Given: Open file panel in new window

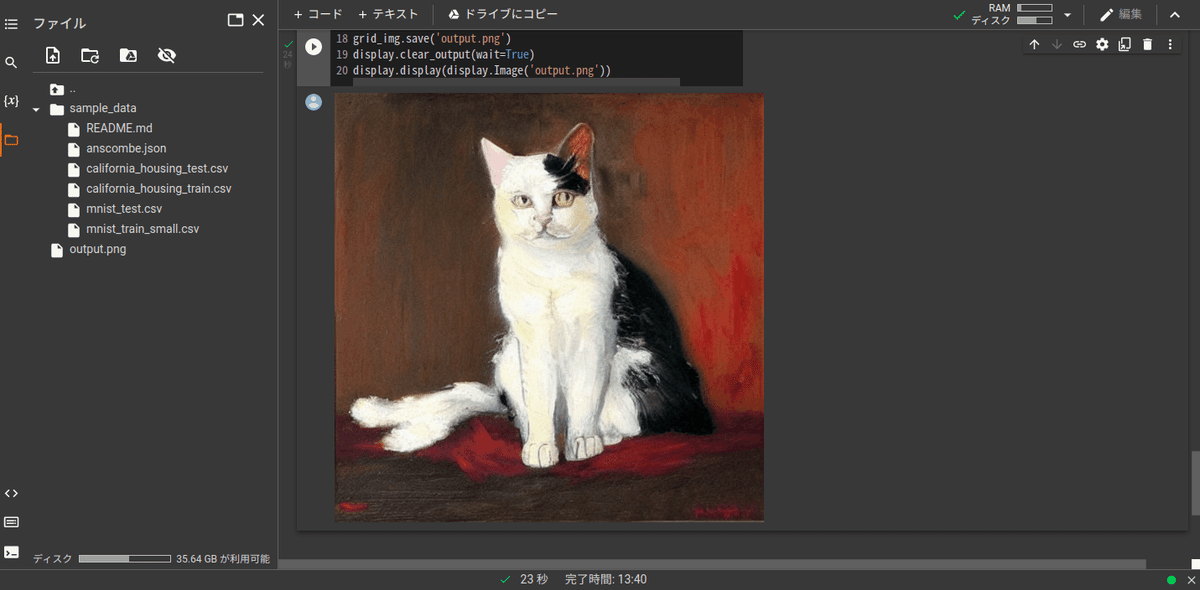Looking at the screenshot, I should (235, 20).
